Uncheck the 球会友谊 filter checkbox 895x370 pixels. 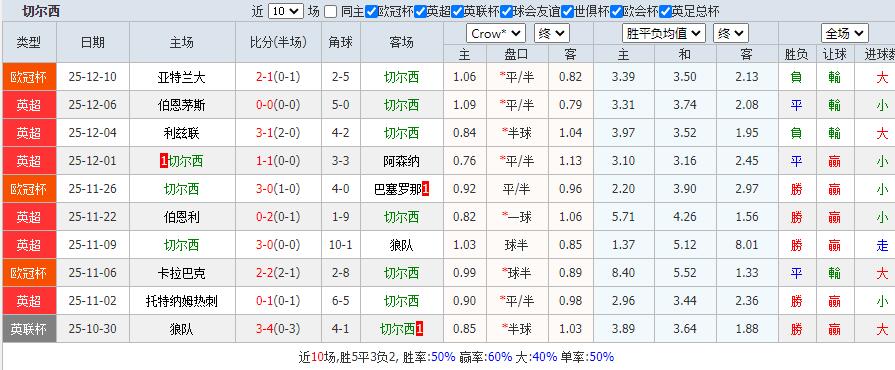pos(506,11)
